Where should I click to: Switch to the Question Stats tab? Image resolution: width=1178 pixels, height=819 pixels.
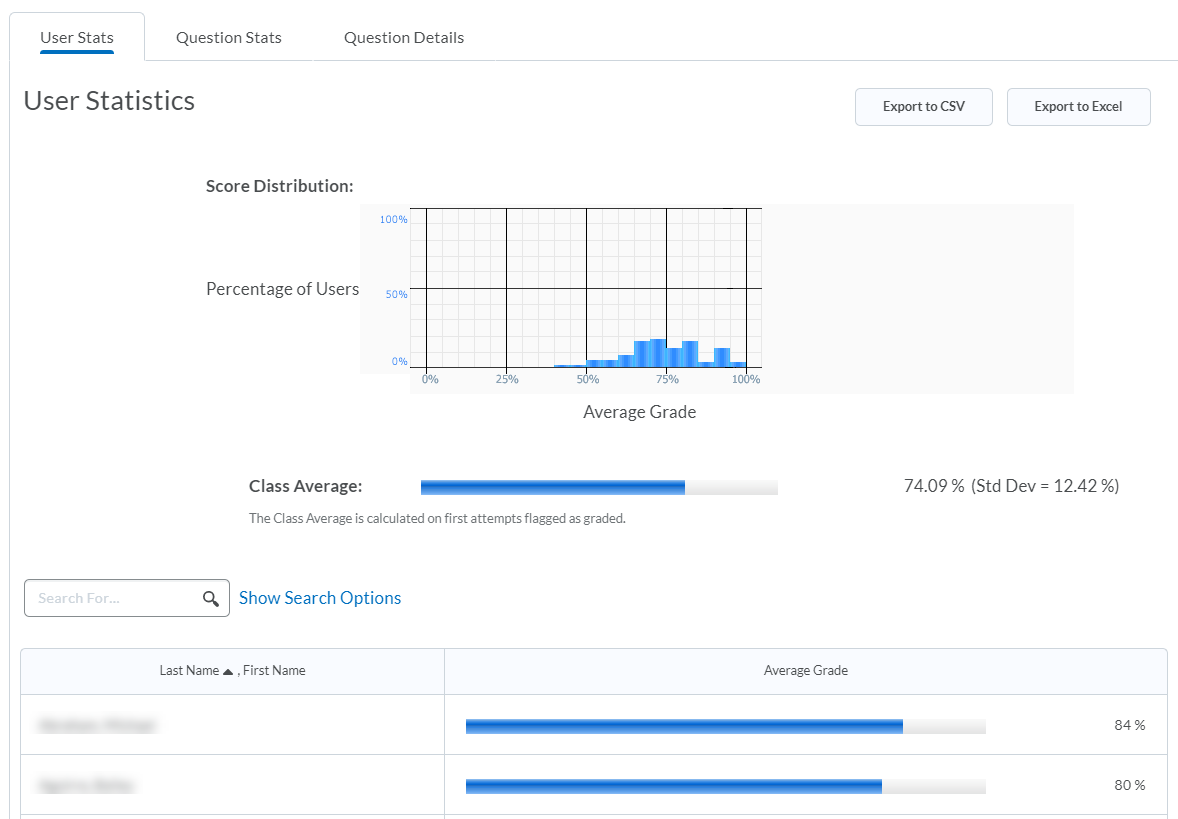point(229,38)
